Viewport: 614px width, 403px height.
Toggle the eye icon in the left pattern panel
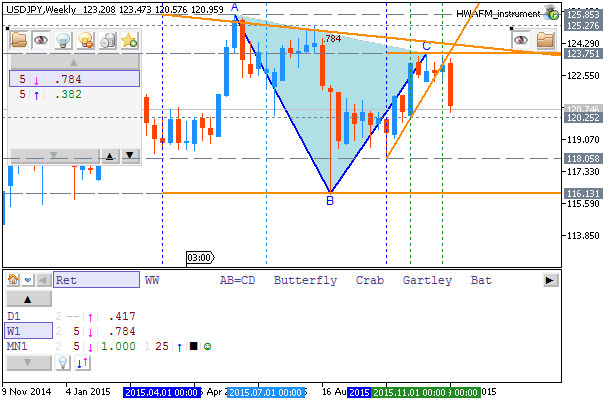coord(41,40)
